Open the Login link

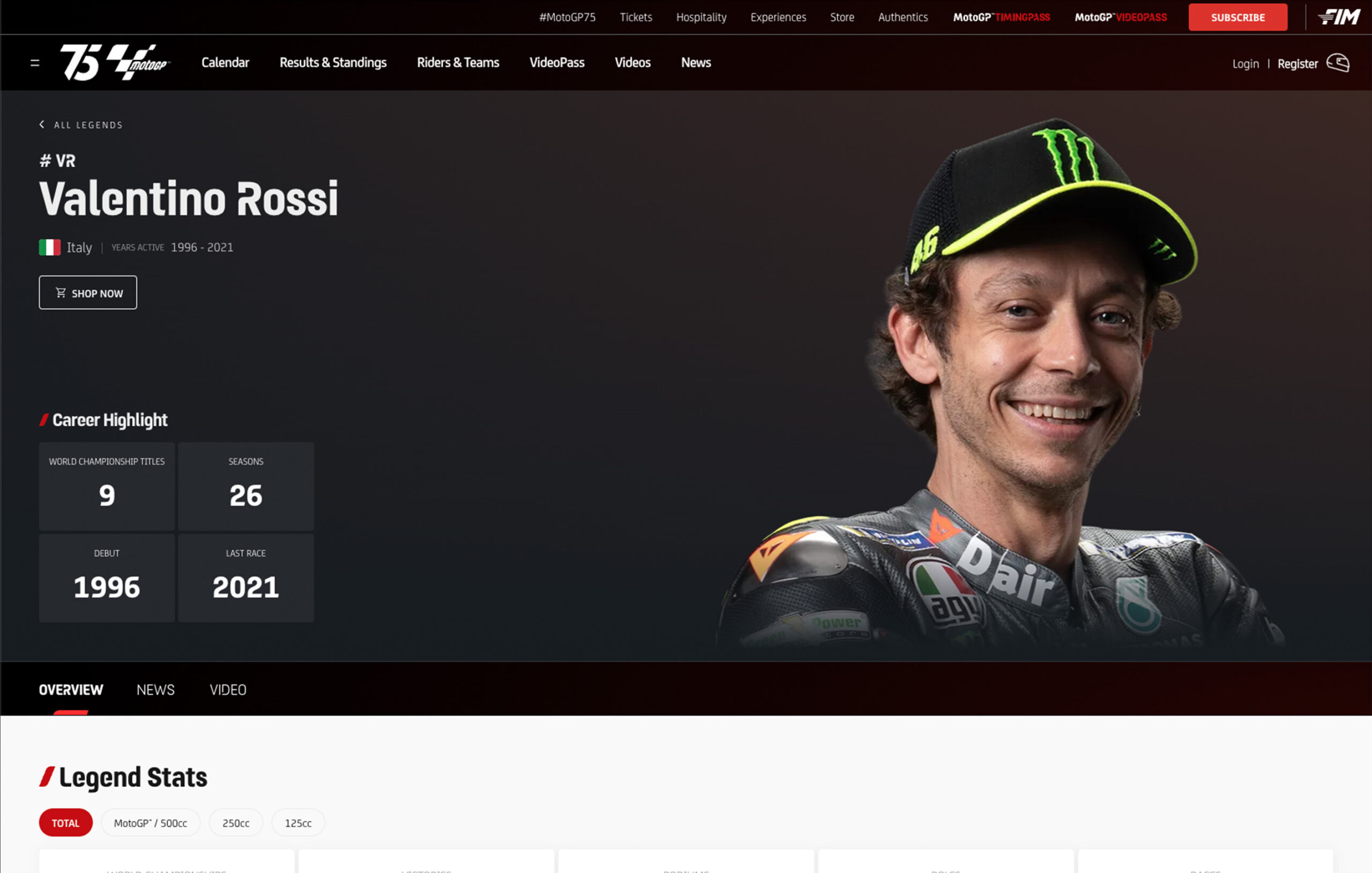[x=1246, y=64]
